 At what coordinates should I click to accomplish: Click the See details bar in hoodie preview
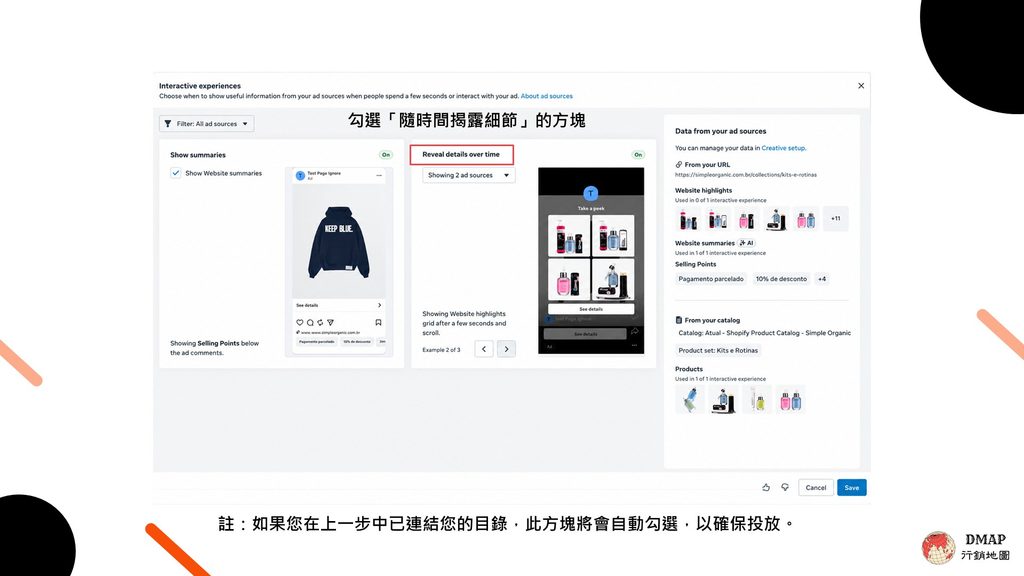pyautogui.click(x=338, y=305)
